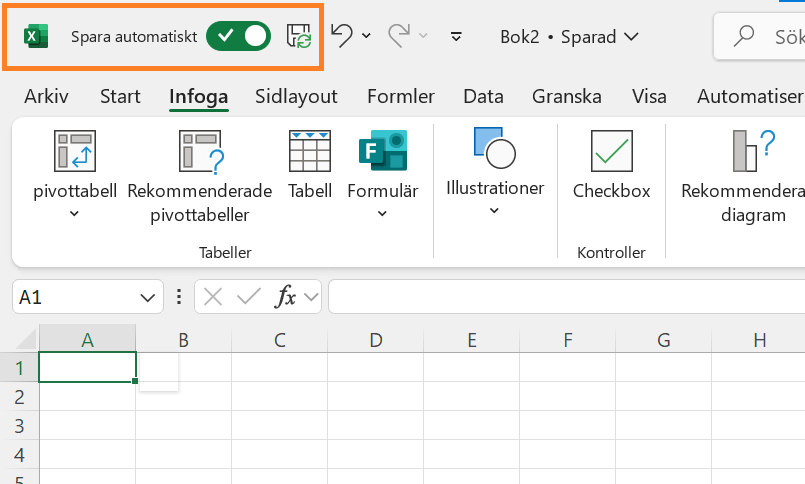
Task: Select column G header
Action: point(664,339)
